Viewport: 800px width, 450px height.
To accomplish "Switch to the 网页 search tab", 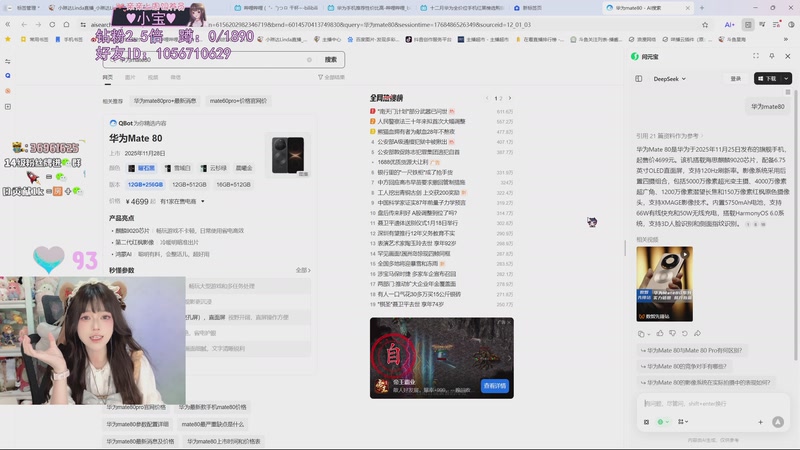I will point(108,78).
